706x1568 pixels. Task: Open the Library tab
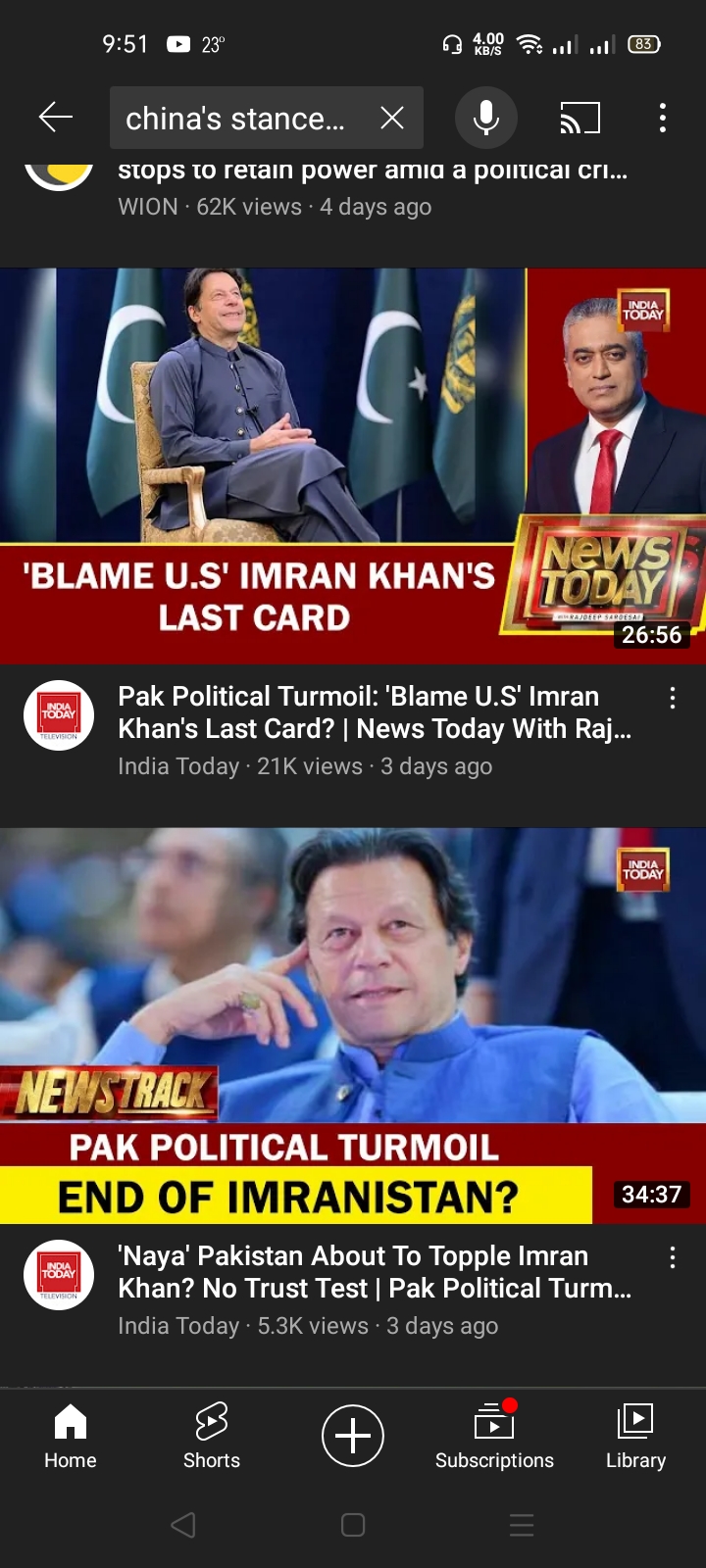click(635, 1436)
